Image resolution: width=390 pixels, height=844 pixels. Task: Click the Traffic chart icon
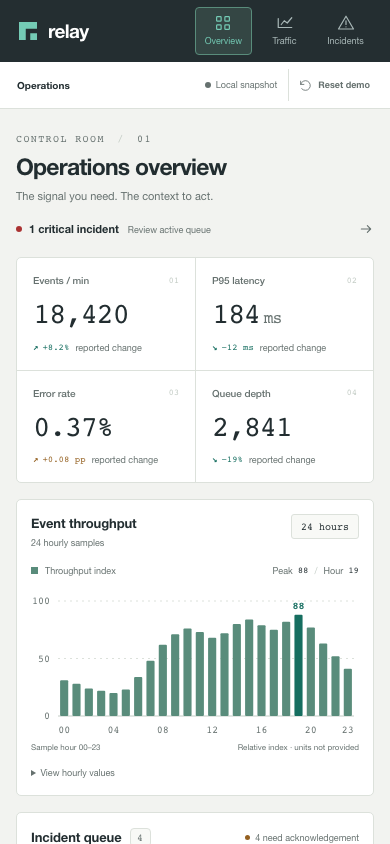pyautogui.click(x=285, y=23)
